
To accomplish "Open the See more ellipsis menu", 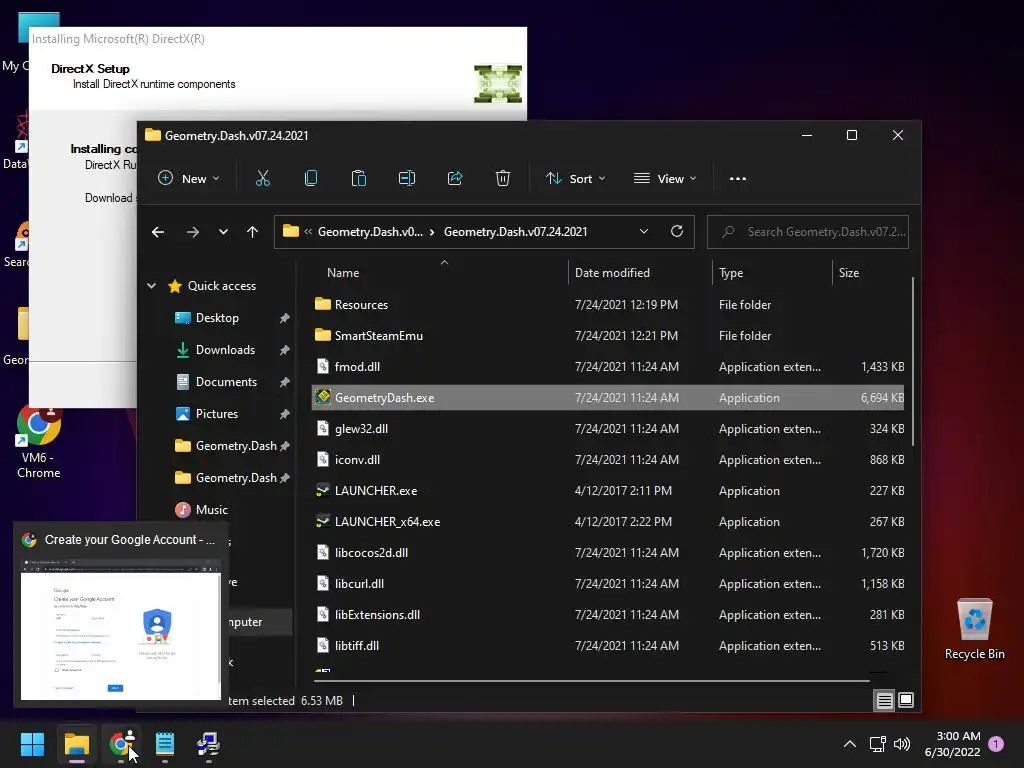I will (737, 178).
